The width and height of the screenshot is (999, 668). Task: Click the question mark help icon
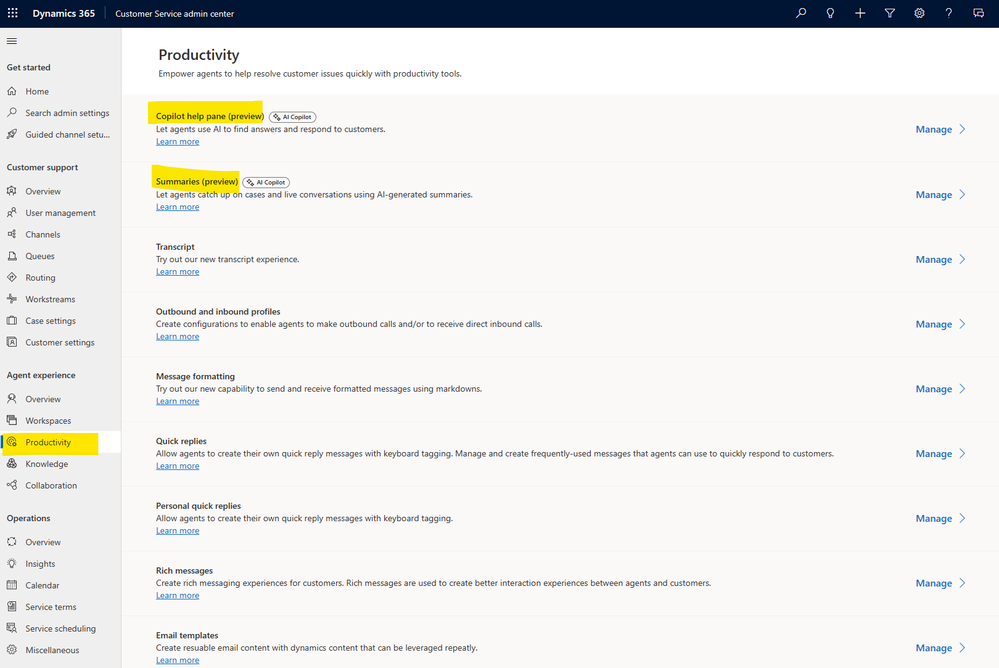coord(949,13)
